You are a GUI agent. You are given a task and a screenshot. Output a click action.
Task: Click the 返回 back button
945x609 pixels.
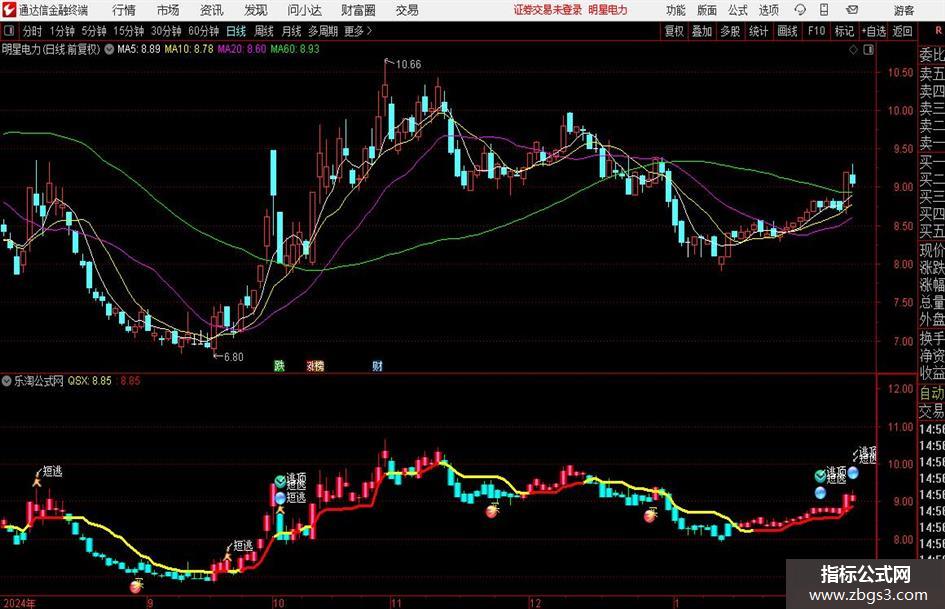902,31
